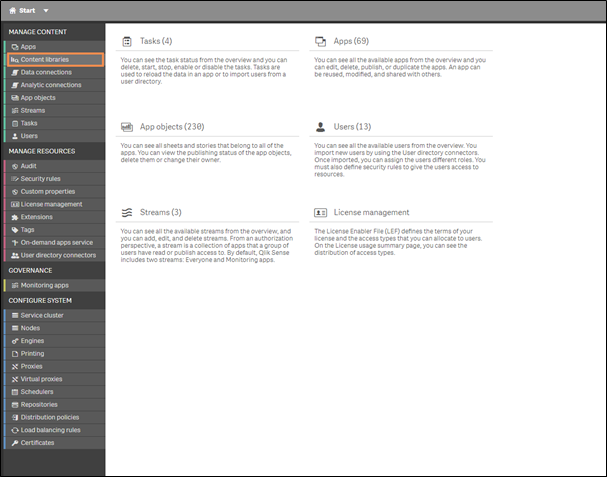Click the Data connections sidebar icon

click(15, 72)
